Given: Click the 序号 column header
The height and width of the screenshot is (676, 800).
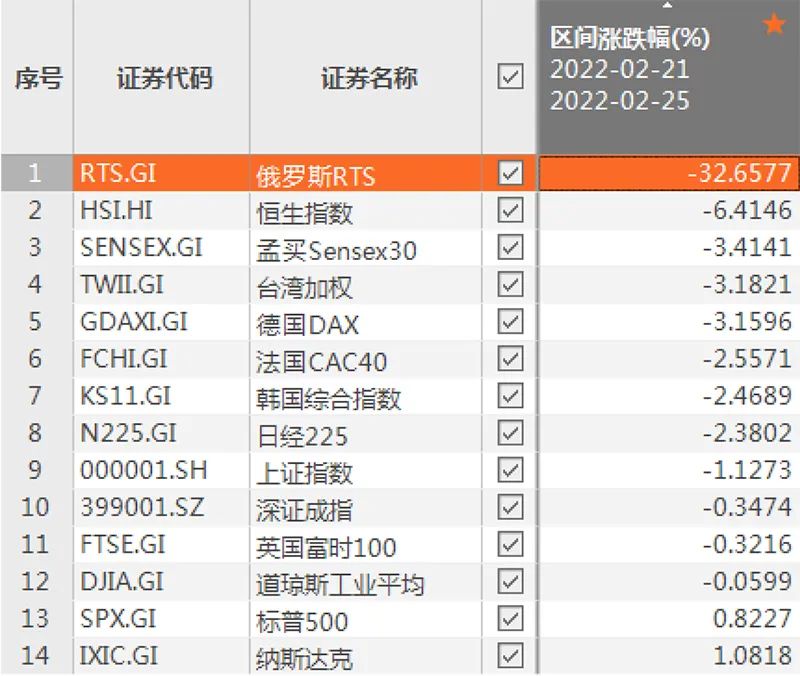Looking at the screenshot, I should 37,77.
